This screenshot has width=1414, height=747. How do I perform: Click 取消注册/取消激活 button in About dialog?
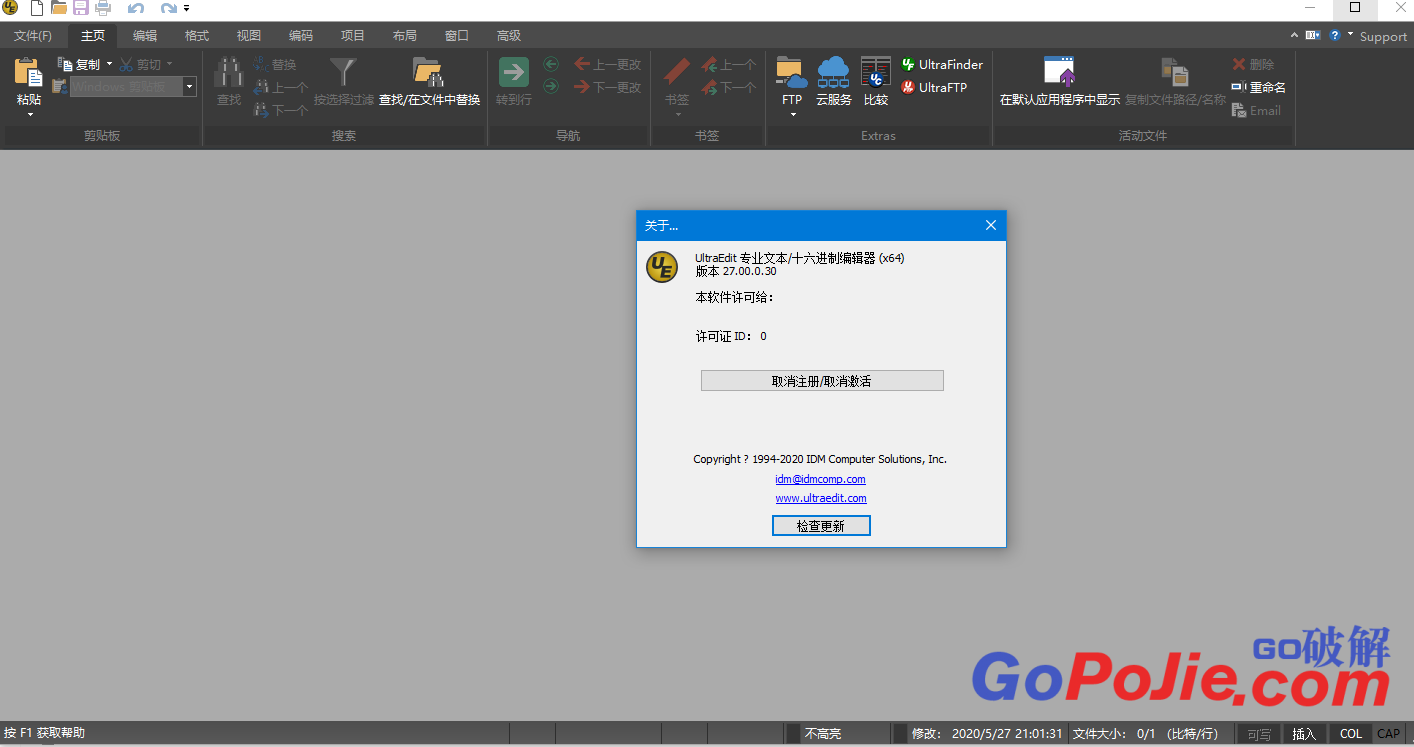tap(822, 381)
